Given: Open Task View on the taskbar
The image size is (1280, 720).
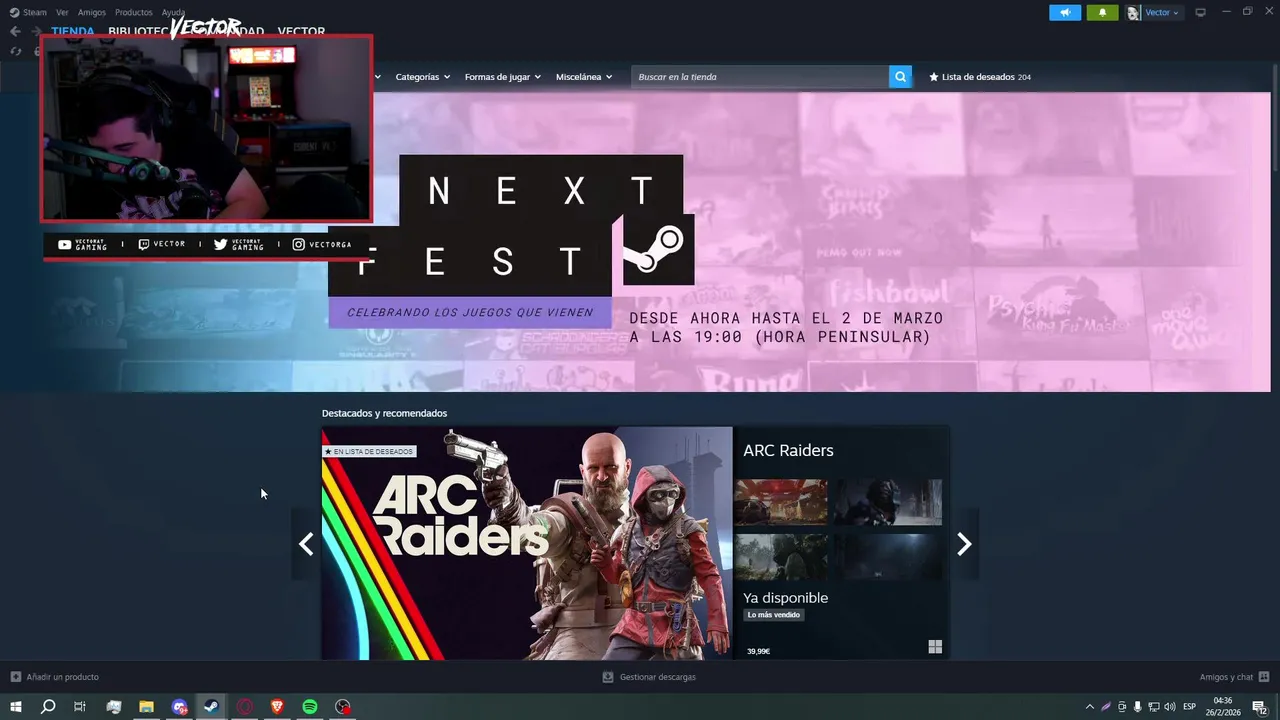Looking at the screenshot, I should click(x=80, y=707).
